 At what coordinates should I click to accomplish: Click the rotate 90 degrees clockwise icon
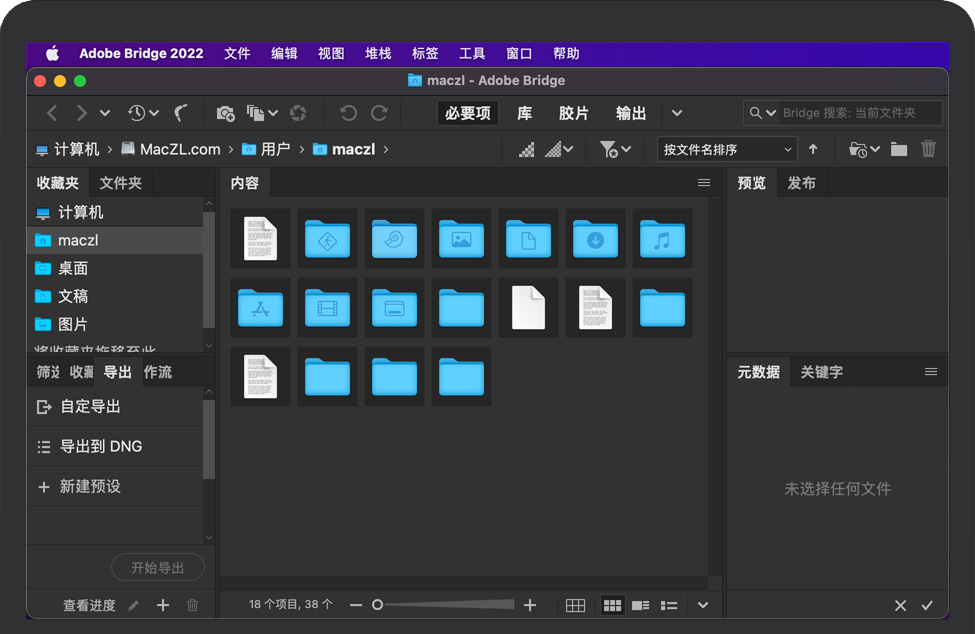point(380,113)
